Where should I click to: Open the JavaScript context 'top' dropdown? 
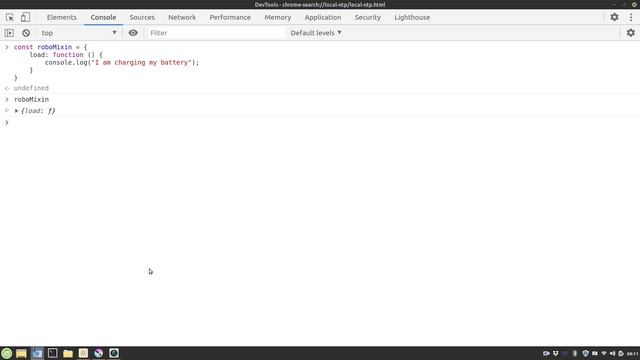click(79, 33)
